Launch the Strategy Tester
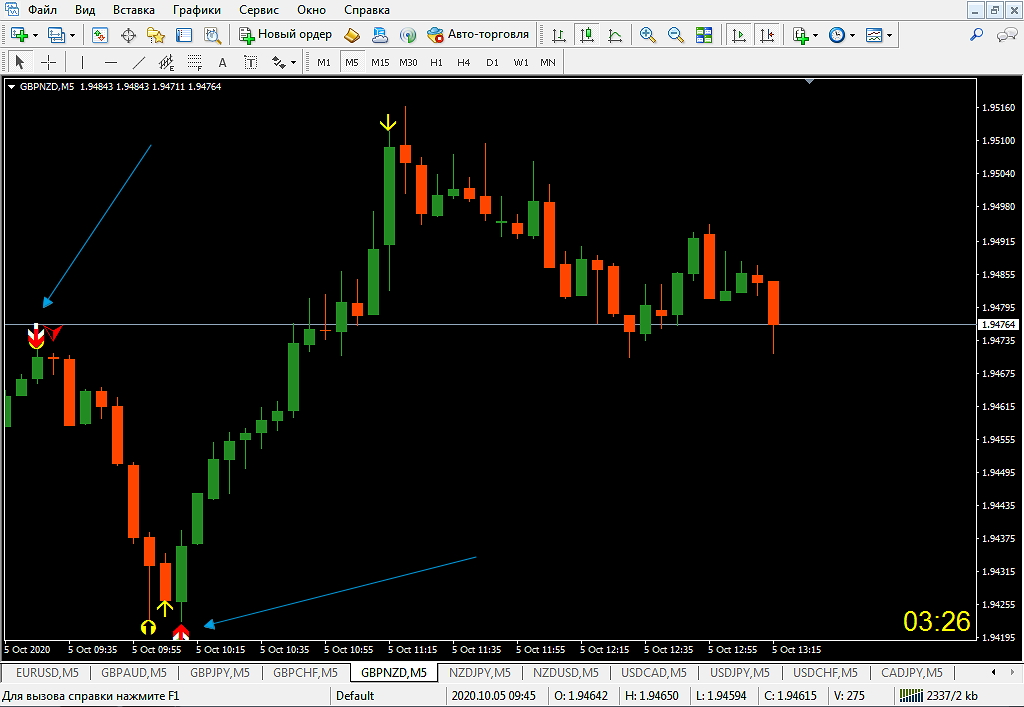The width and height of the screenshot is (1024, 707). (212, 35)
